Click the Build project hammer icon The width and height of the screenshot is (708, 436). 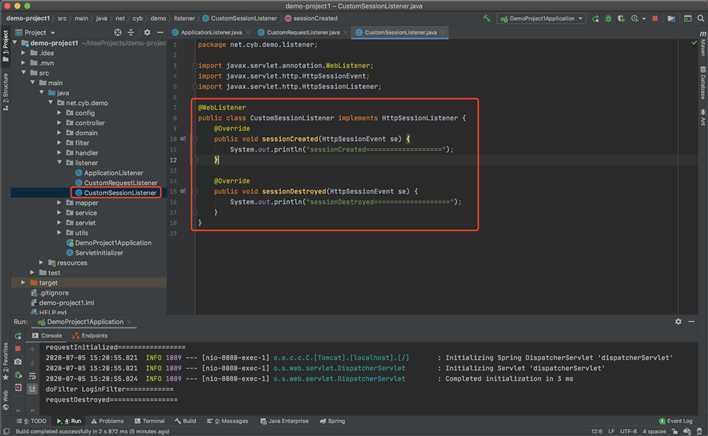(x=486, y=19)
